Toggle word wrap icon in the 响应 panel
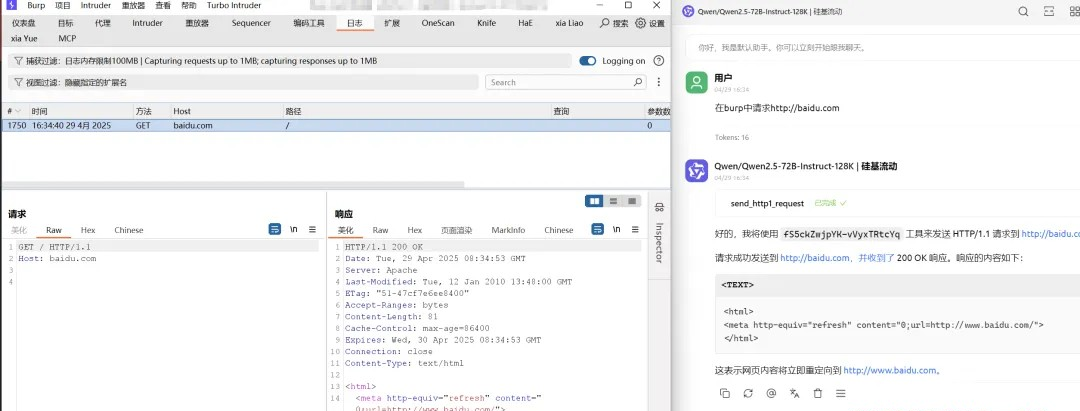The image size is (1080, 411). pyautogui.click(x=598, y=229)
